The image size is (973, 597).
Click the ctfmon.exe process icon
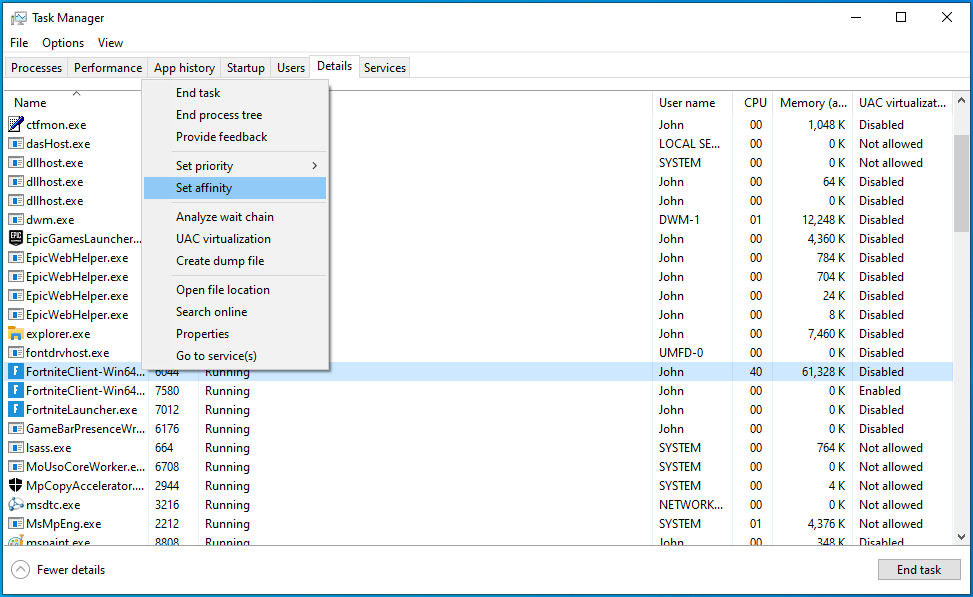(x=16, y=125)
